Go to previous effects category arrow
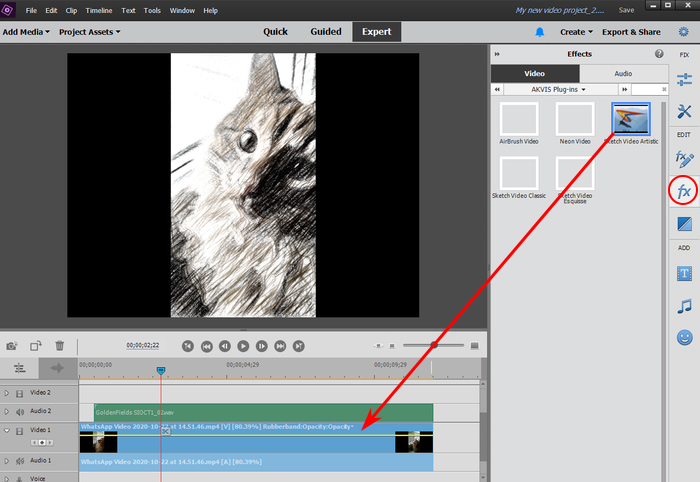Image resolution: width=700 pixels, height=482 pixels. coord(497,90)
